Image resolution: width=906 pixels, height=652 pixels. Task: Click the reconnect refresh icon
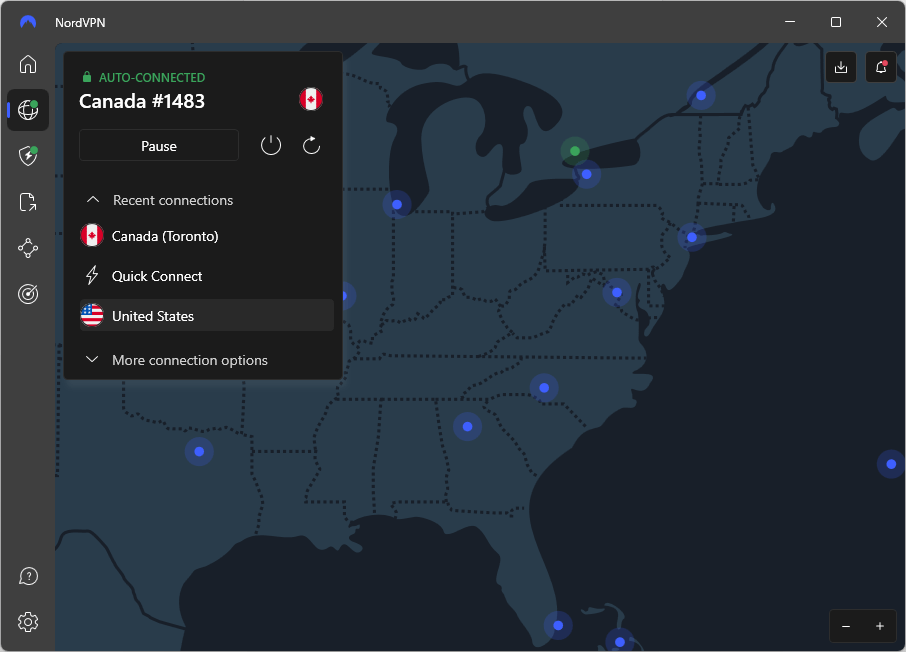coord(311,145)
